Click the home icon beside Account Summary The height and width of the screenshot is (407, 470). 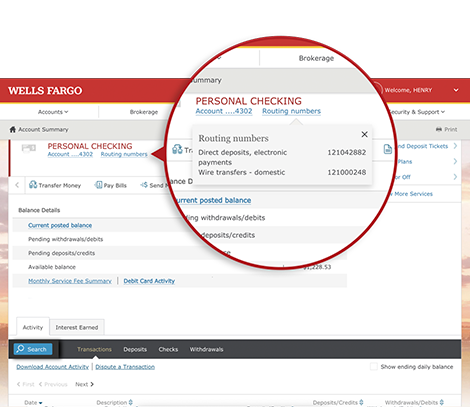point(13,129)
